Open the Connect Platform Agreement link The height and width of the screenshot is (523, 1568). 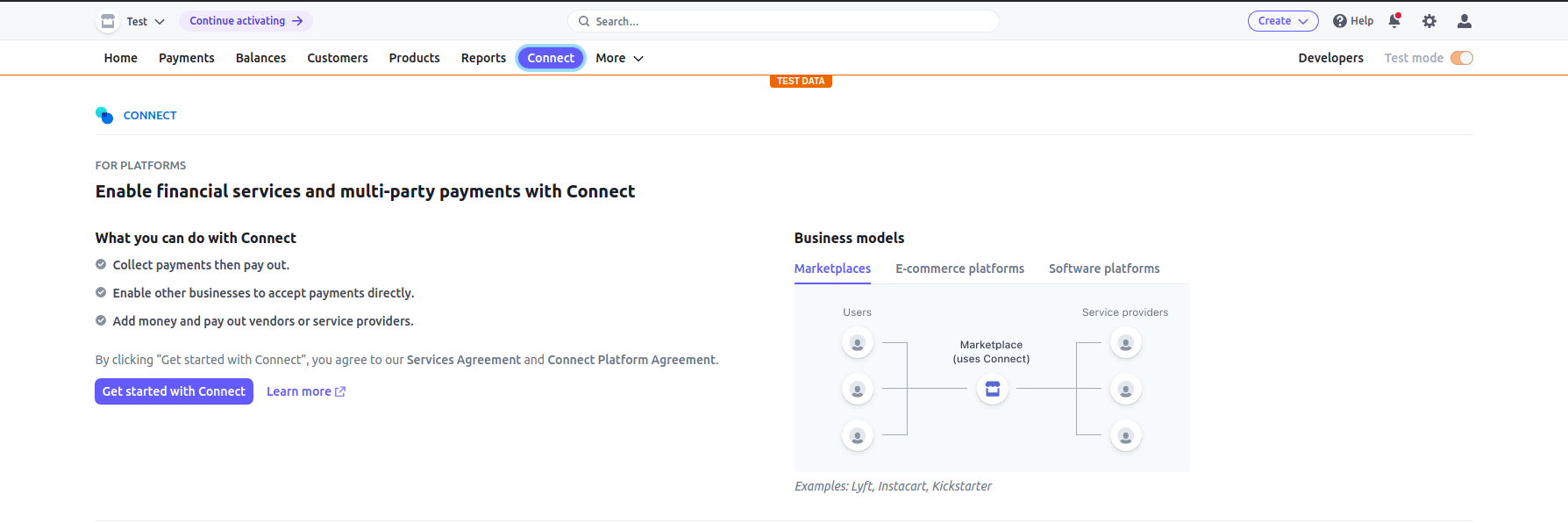pos(631,360)
